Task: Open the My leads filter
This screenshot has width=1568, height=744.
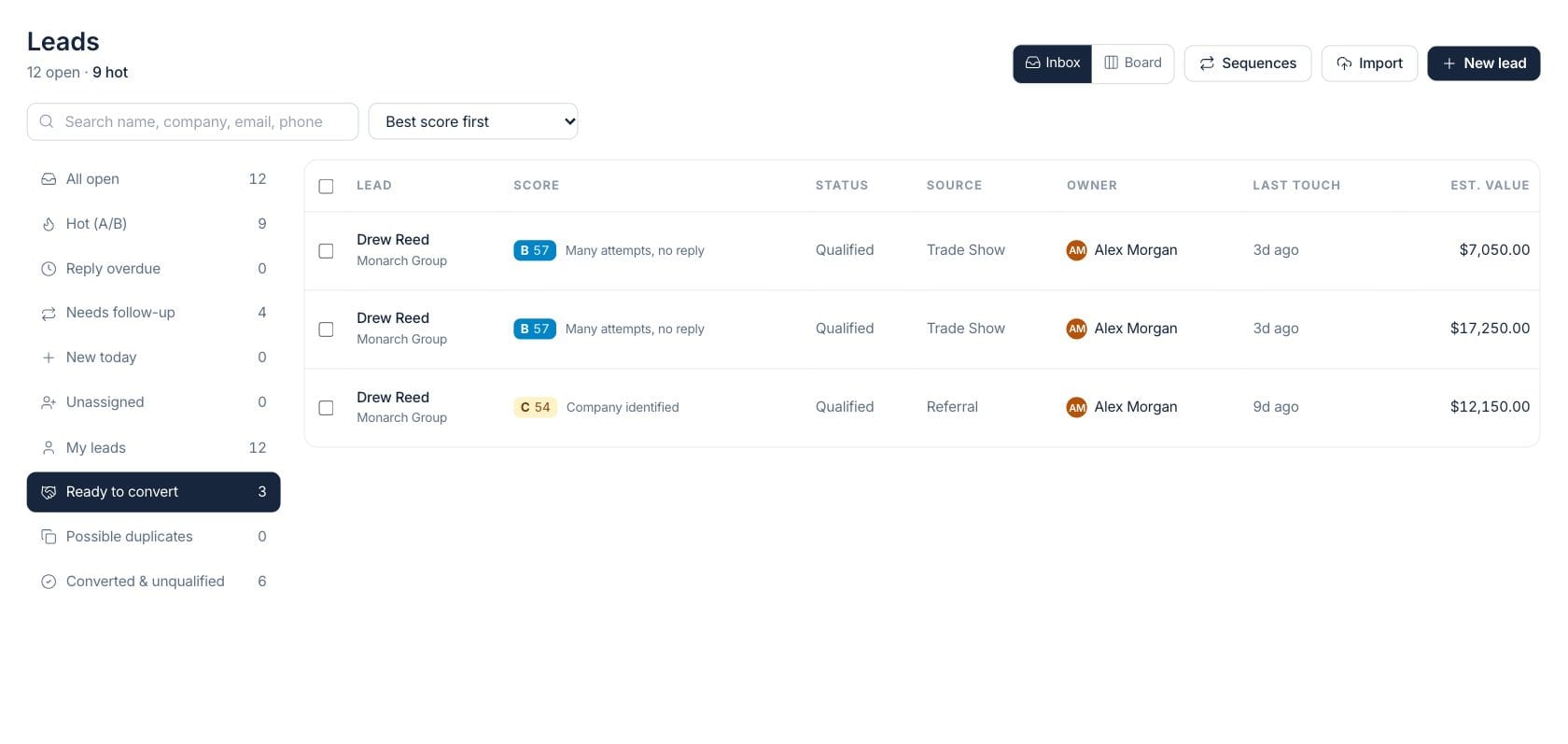Action: click(x=153, y=447)
